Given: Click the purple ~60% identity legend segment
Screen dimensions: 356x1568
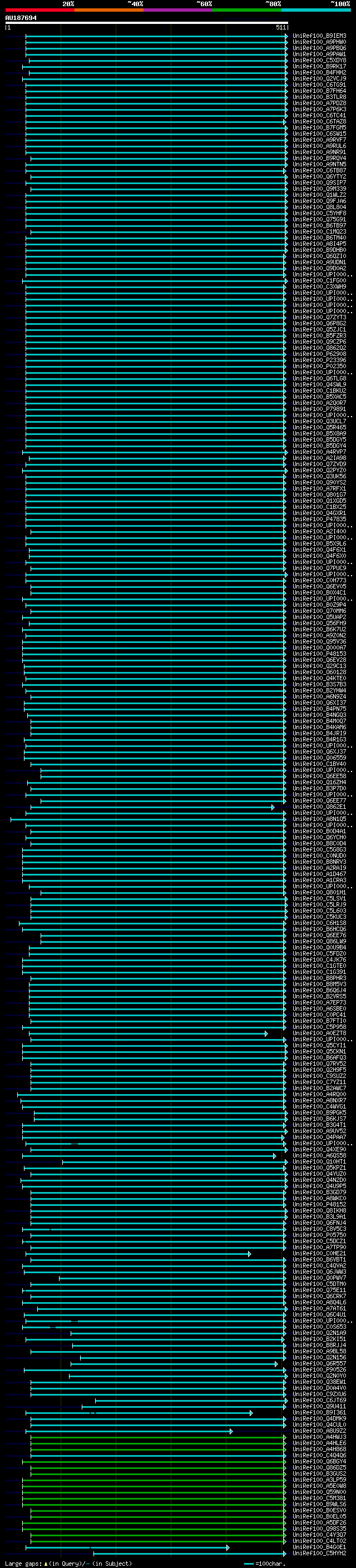Looking at the screenshot, I should 177,10.
